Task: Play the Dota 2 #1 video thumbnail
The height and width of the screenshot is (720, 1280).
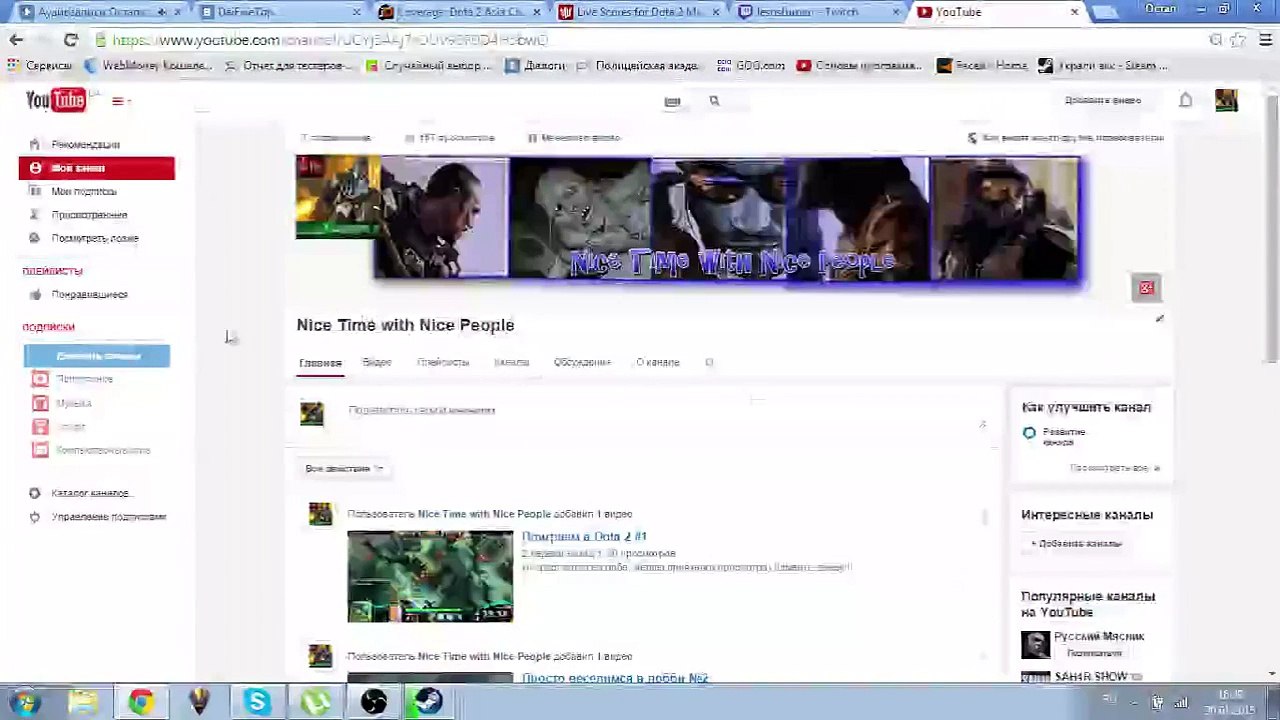Action: point(430,576)
